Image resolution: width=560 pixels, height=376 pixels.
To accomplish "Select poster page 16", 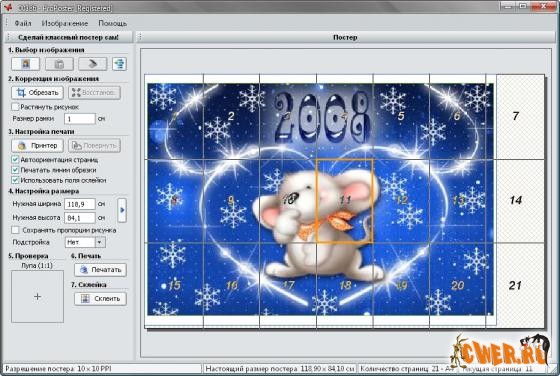I will point(231,285).
